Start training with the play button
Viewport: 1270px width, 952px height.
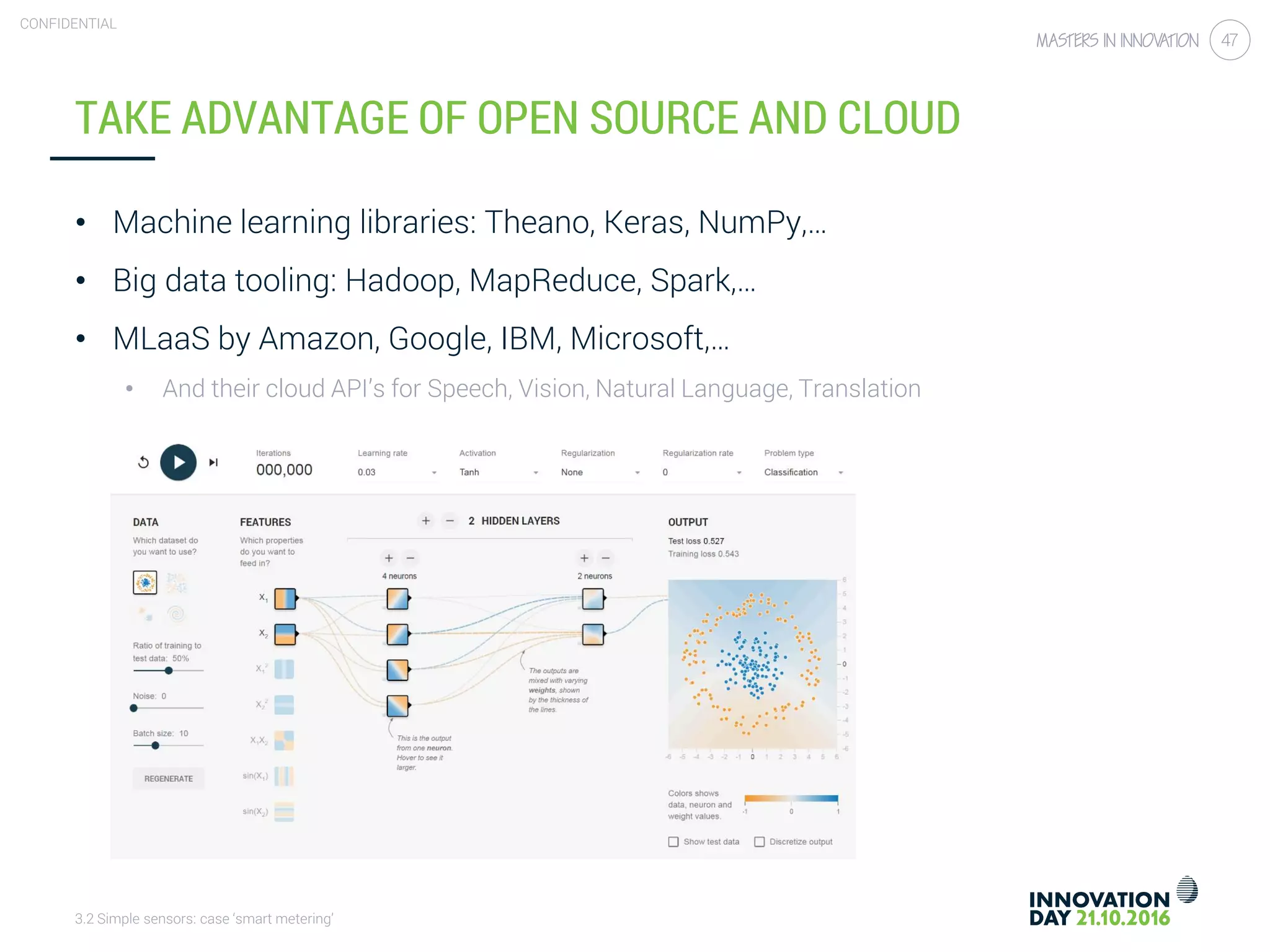pos(179,462)
